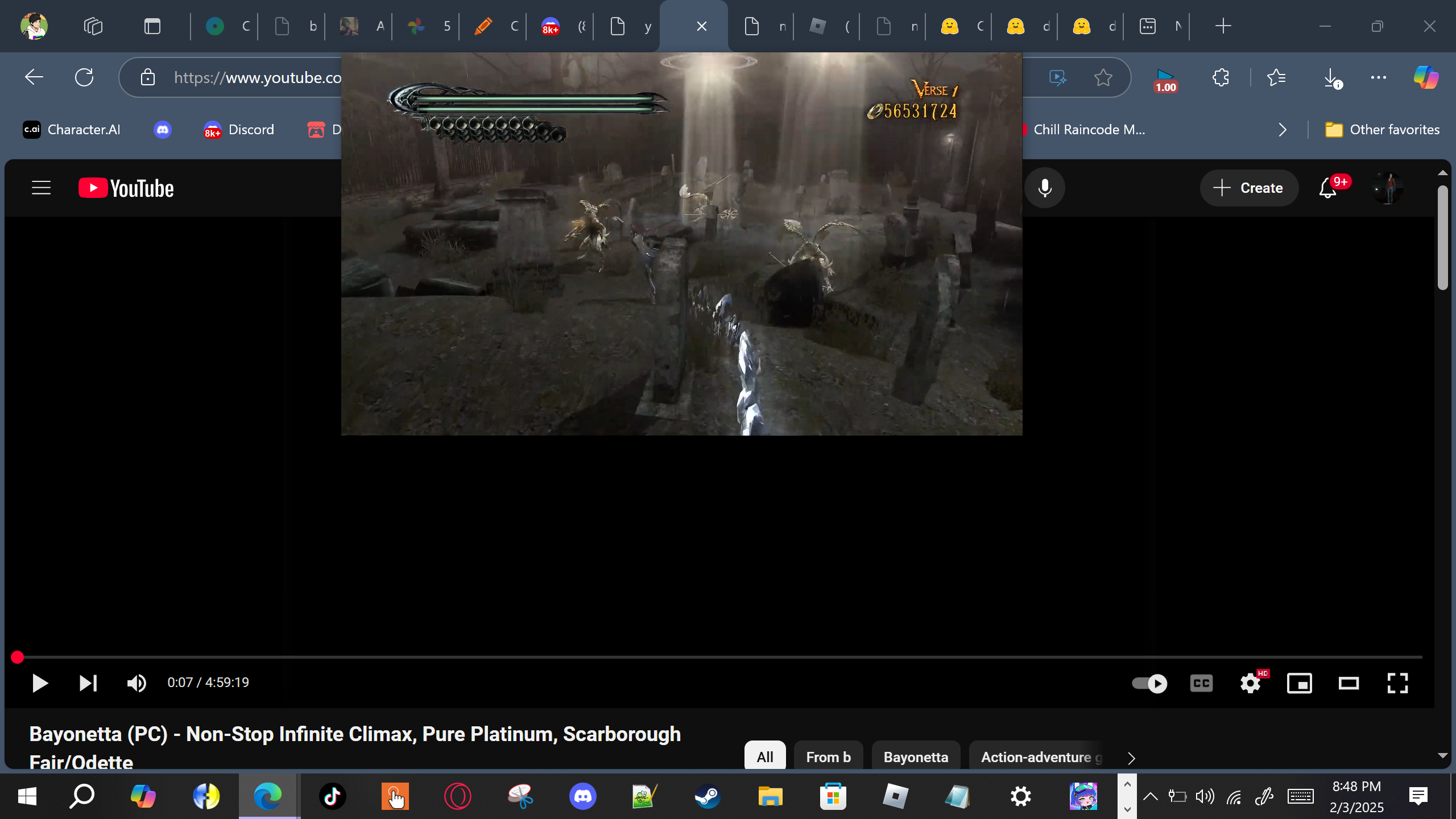This screenshot has width=1456, height=819.
Task: Click the page vertical scrollbar thumb
Action: tap(1443, 238)
